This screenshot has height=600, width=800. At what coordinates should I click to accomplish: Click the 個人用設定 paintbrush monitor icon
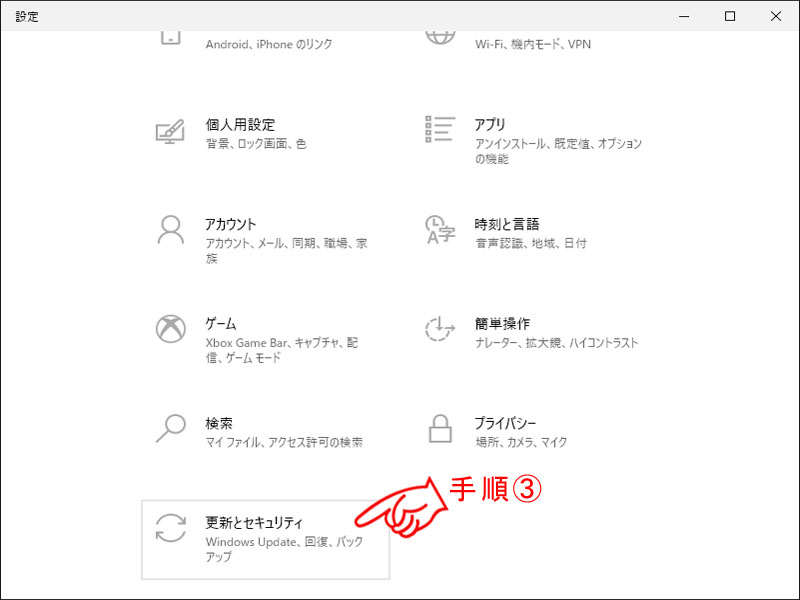170,132
